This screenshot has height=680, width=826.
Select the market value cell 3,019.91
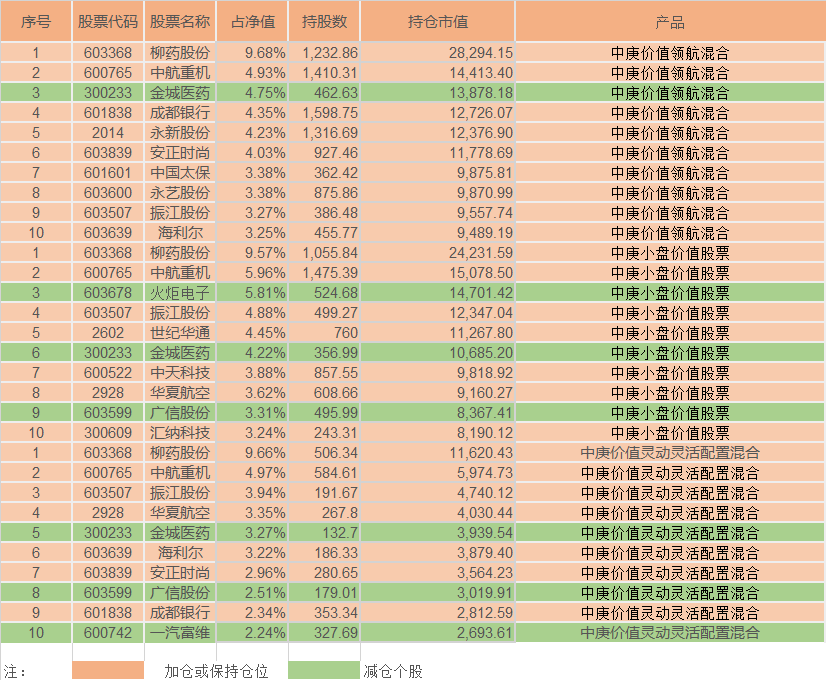point(438,593)
